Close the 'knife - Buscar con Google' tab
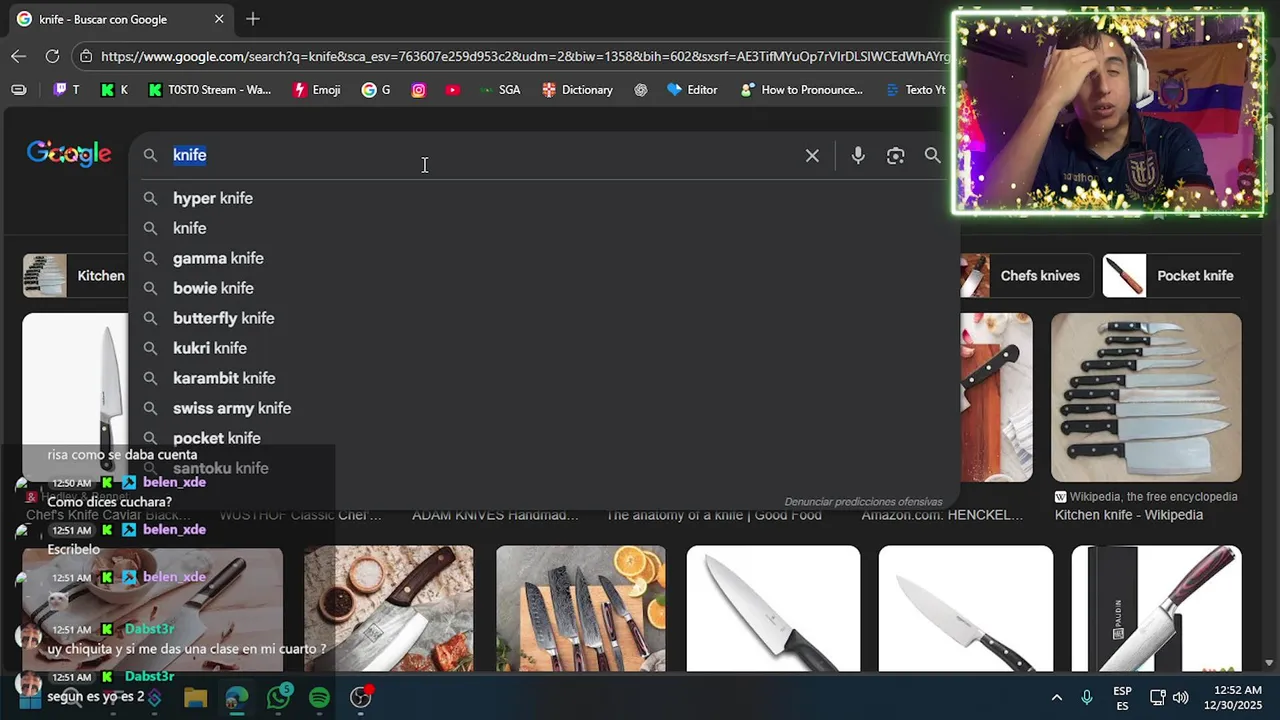The width and height of the screenshot is (1280, 720). coord(219,19)
